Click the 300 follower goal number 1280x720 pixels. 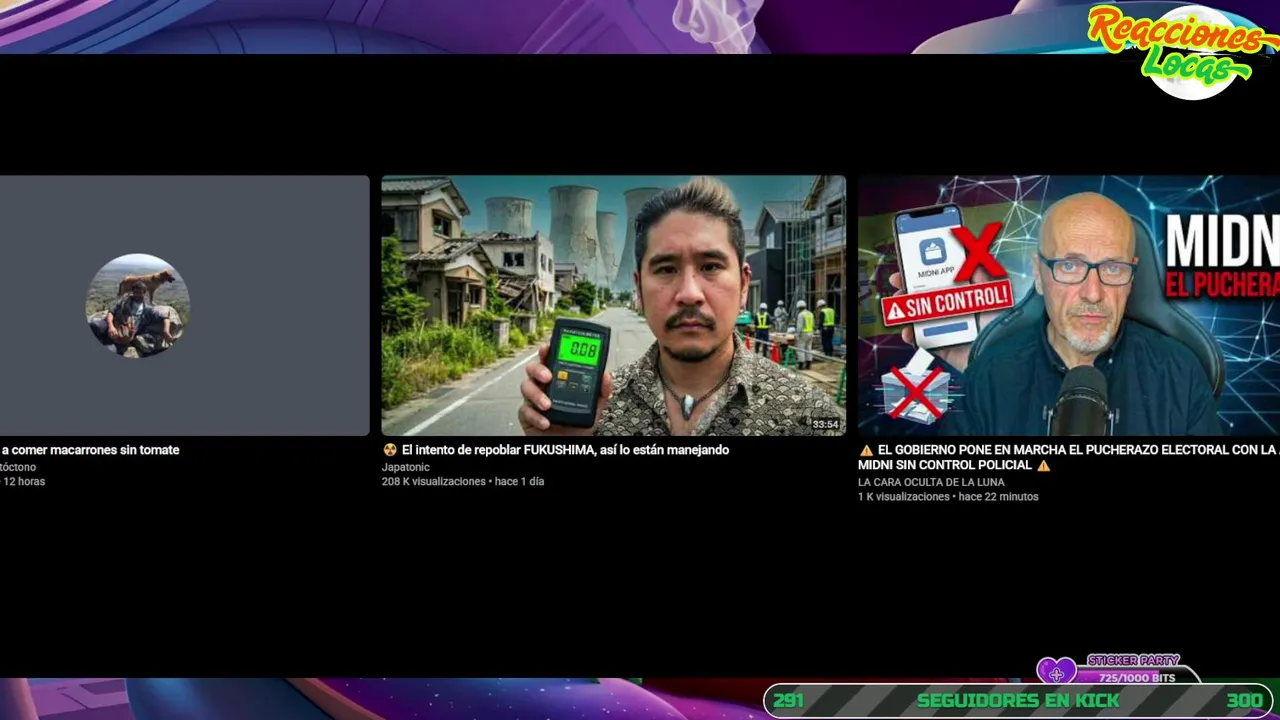tap(1245, 700)
